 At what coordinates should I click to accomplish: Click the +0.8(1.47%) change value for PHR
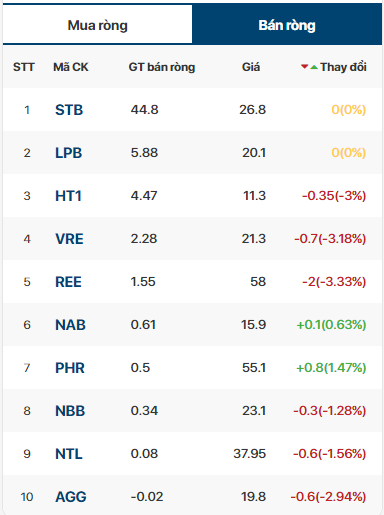point(331,368)
